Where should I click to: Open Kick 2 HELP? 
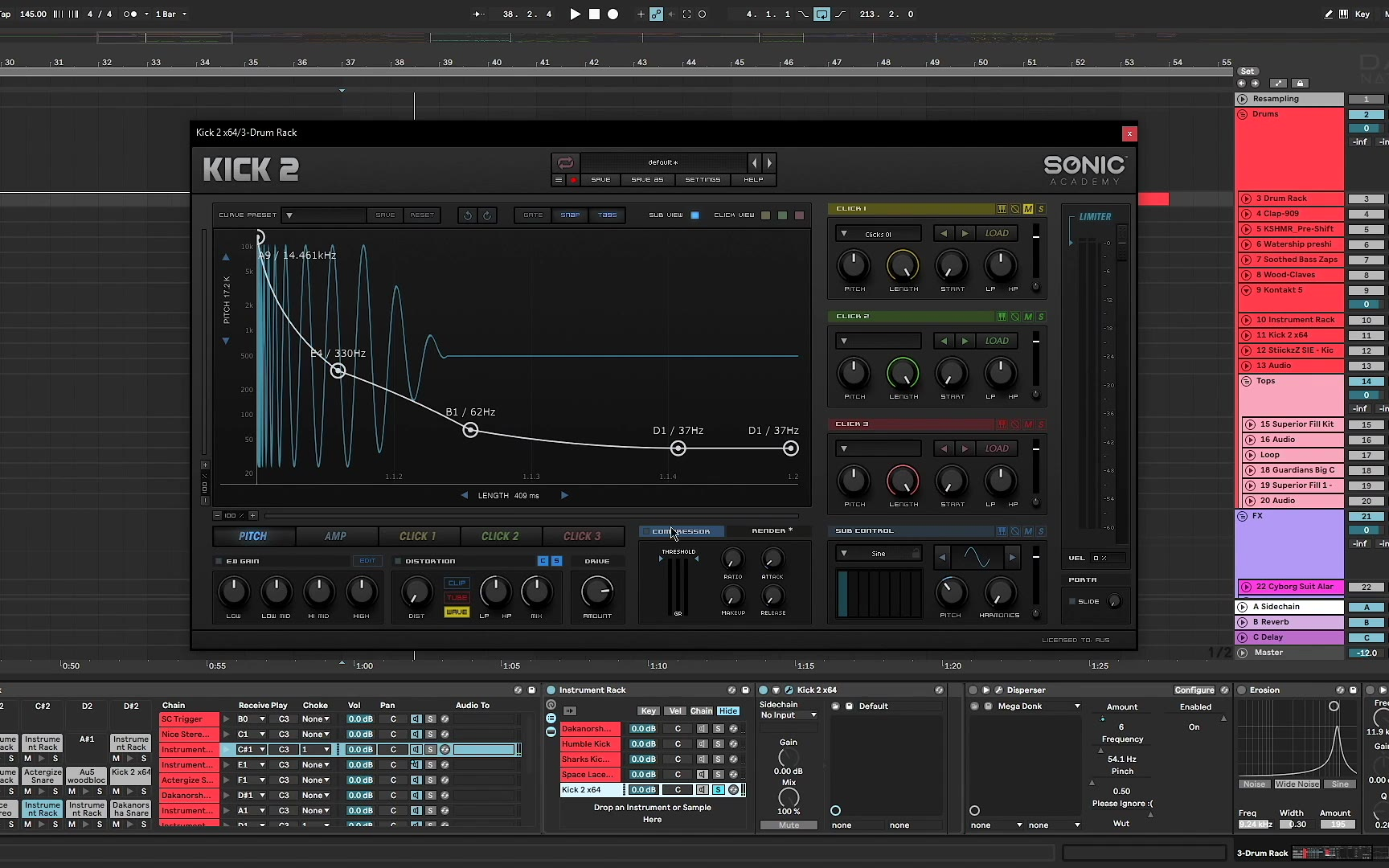click(x=753, y=180)
